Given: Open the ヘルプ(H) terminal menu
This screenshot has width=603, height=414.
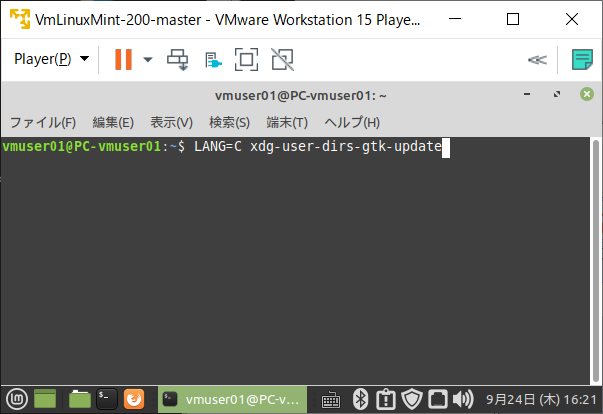Looking at the screenshot, I should 352,122.
